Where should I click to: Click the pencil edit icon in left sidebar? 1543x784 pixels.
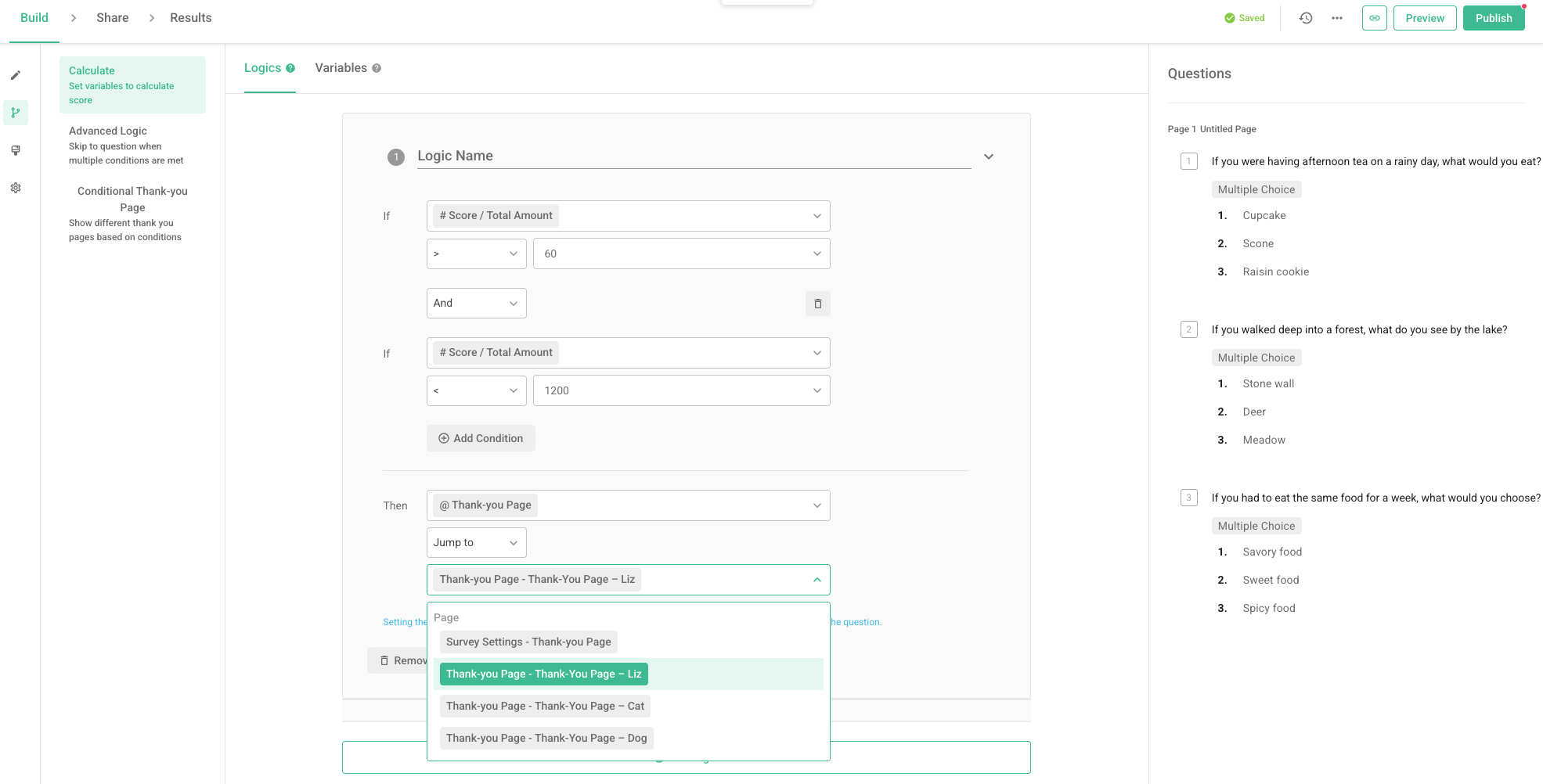click(16, 76)
